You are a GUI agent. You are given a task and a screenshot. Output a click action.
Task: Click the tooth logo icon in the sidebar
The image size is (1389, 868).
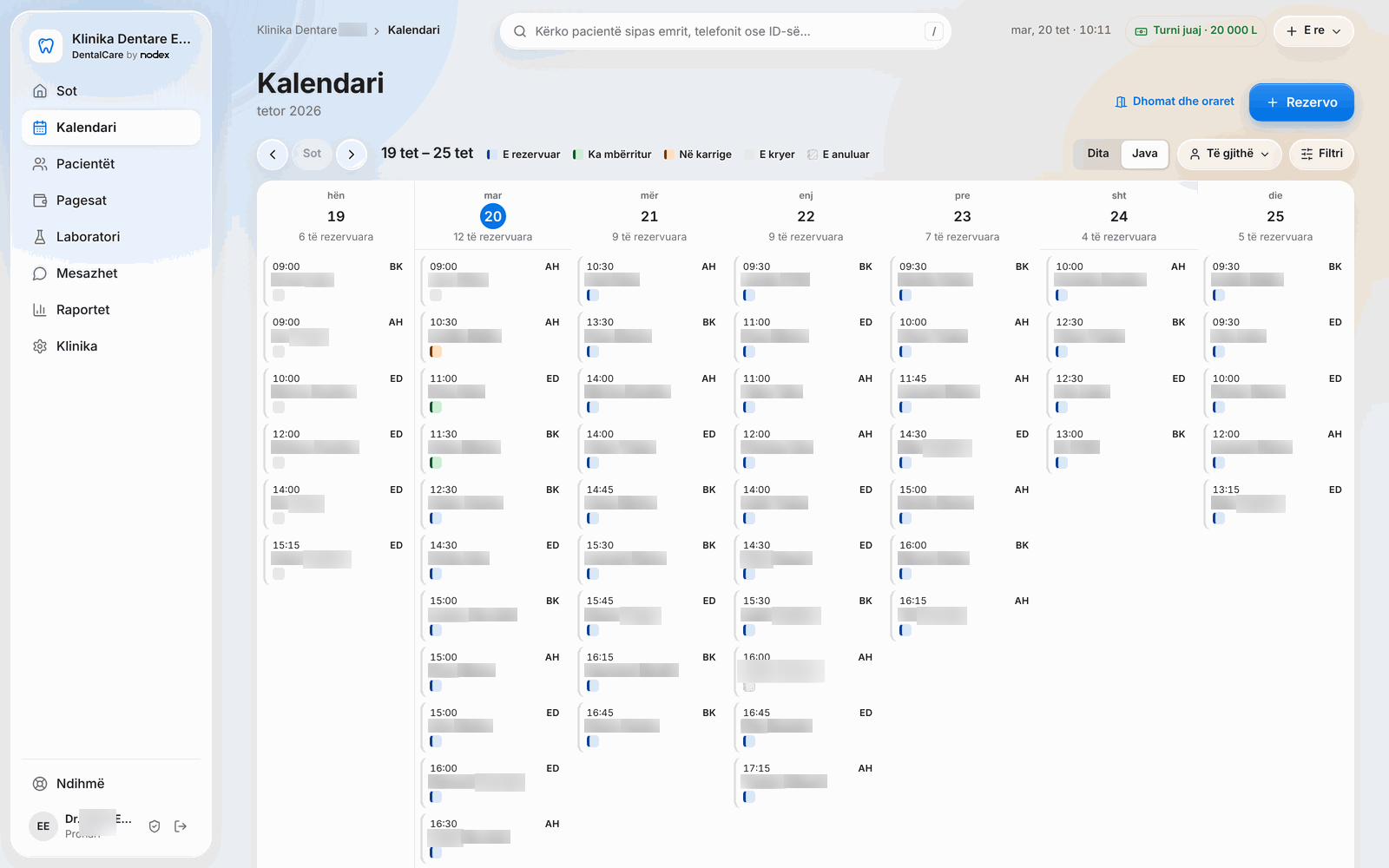pos(46,46)
